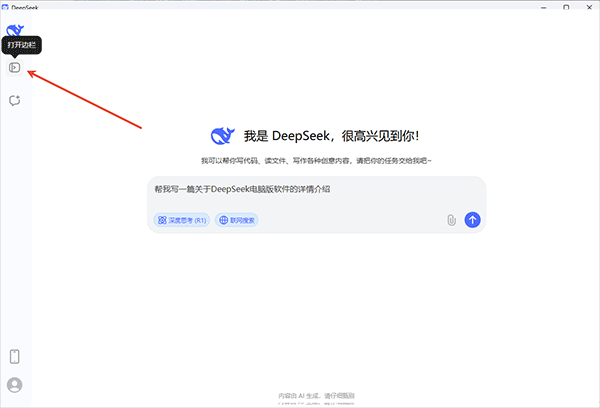Viewport: 600px width, 408px height.
Task: Click the 打开边栏 tooltip label
Action: [x=21, y=45]
